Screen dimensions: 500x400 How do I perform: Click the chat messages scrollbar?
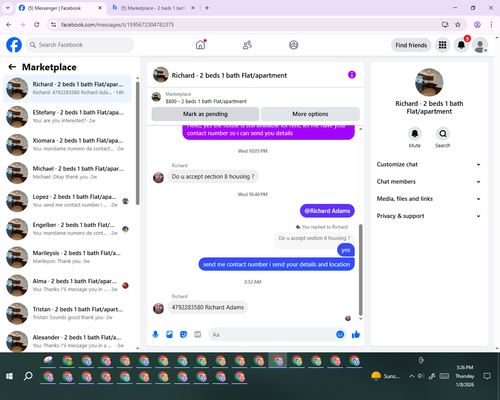[360, 270]
